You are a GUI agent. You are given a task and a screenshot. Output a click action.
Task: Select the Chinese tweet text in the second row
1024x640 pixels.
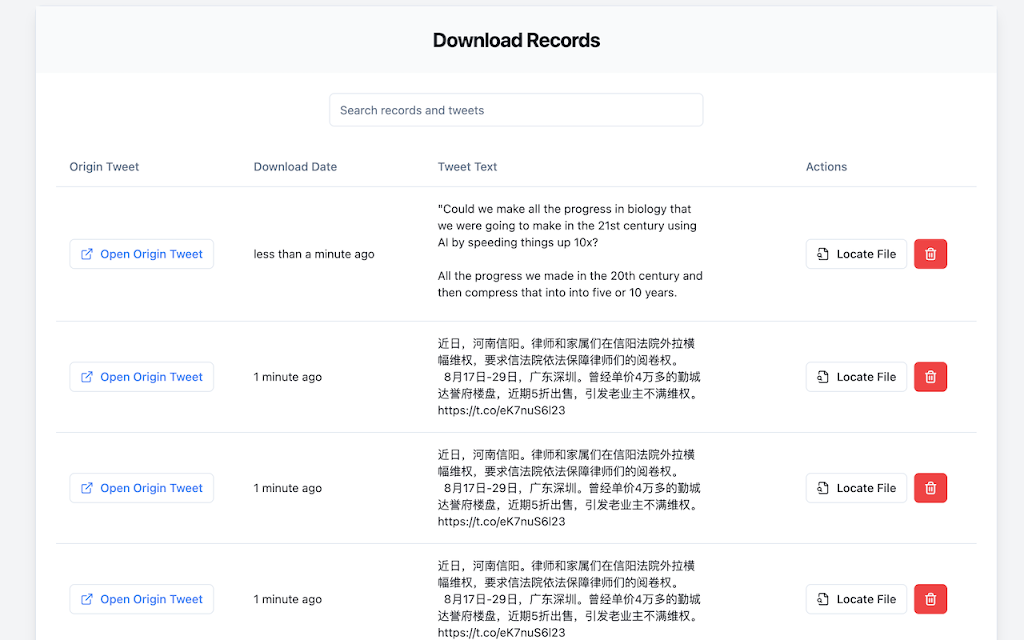click(569, 377)
